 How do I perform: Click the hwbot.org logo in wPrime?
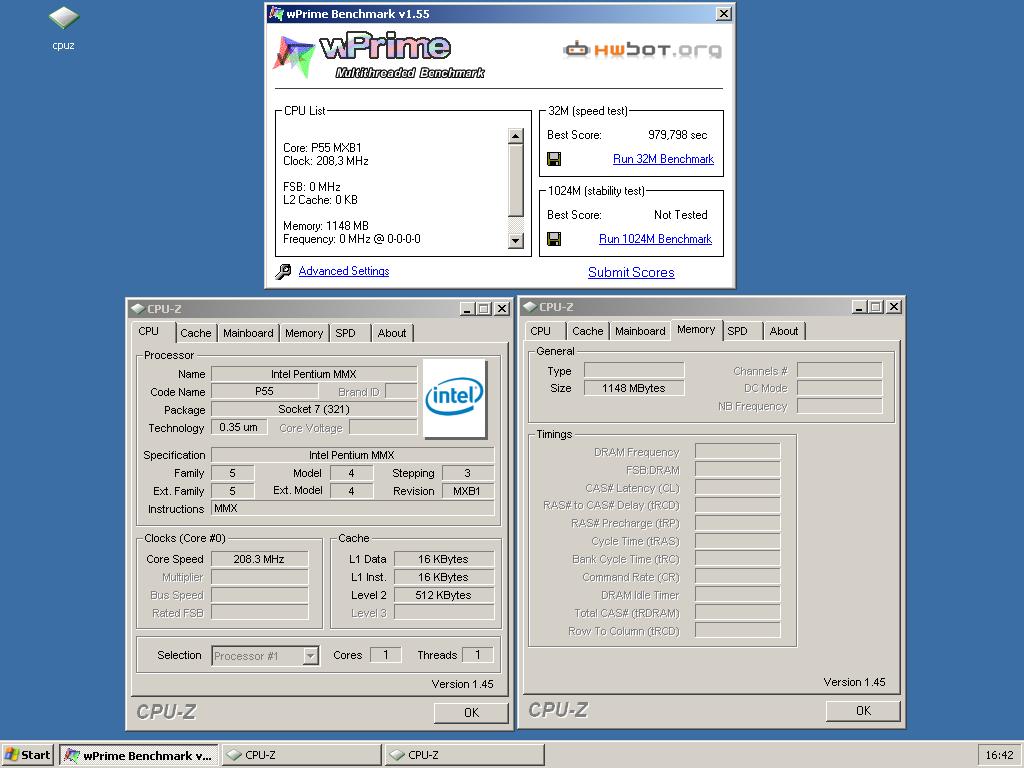point(643,50)
